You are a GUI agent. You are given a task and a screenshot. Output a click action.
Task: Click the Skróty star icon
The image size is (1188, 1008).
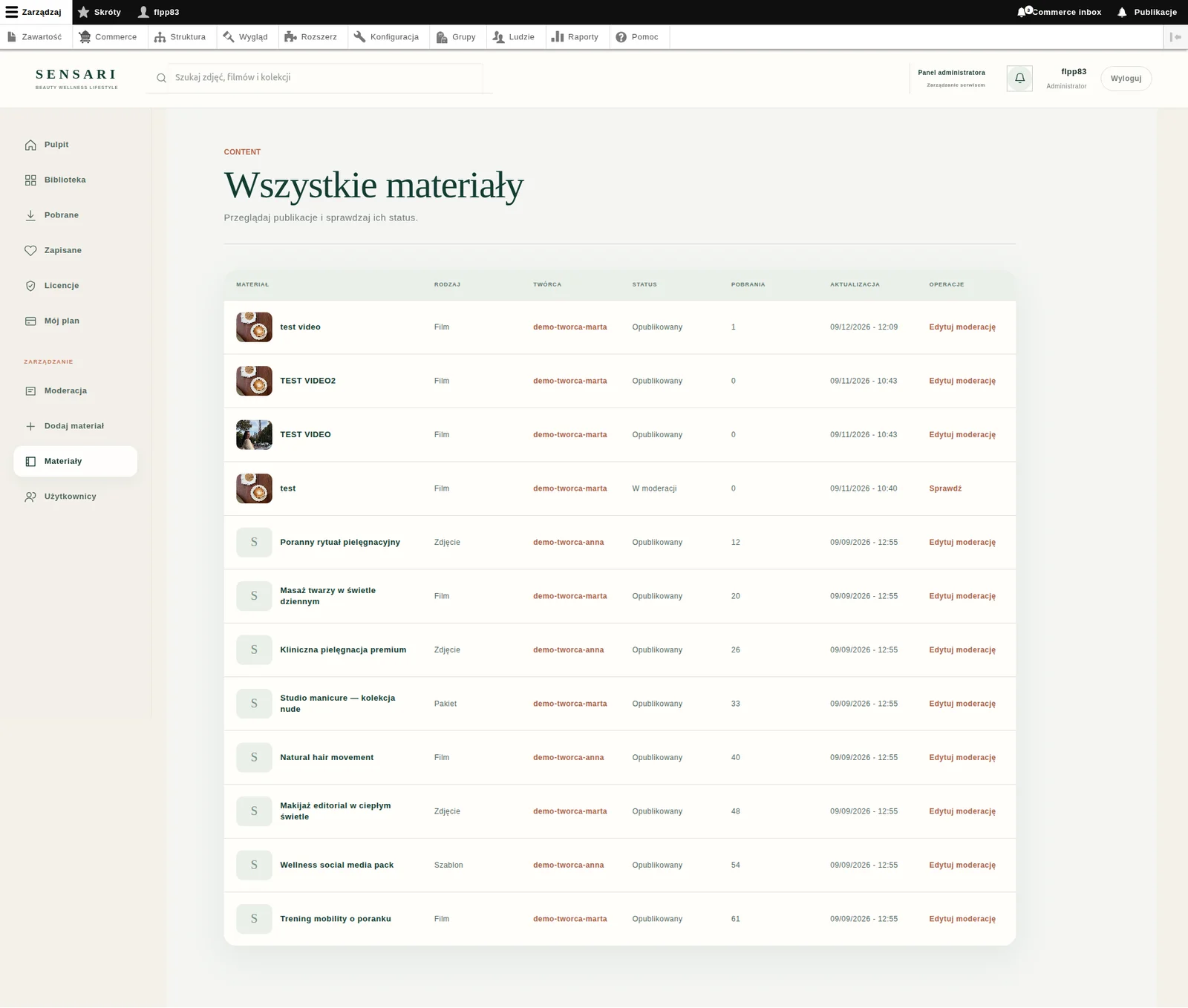click(84, 12)
